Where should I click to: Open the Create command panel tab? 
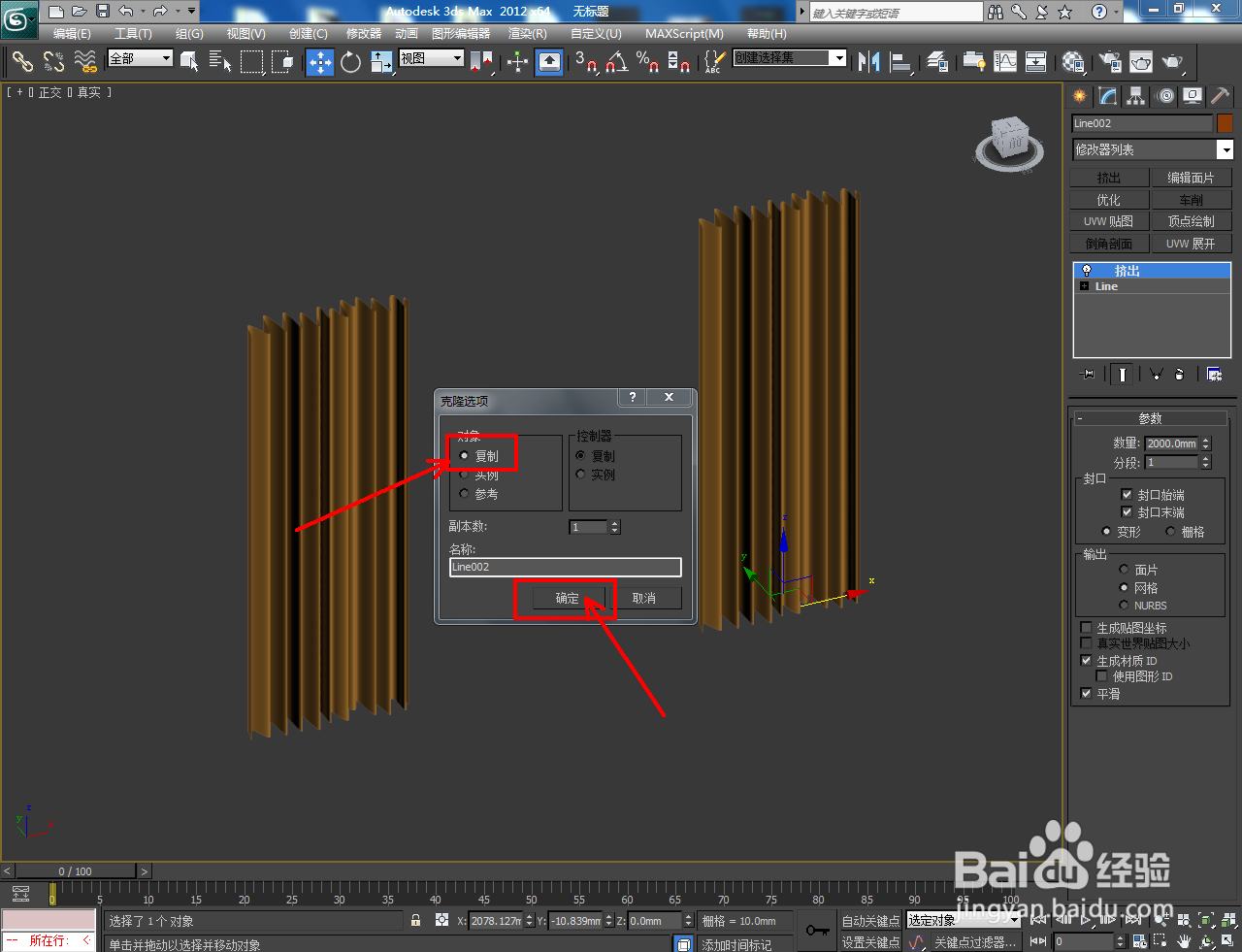pyautogui.click(x=1080, y=95)
